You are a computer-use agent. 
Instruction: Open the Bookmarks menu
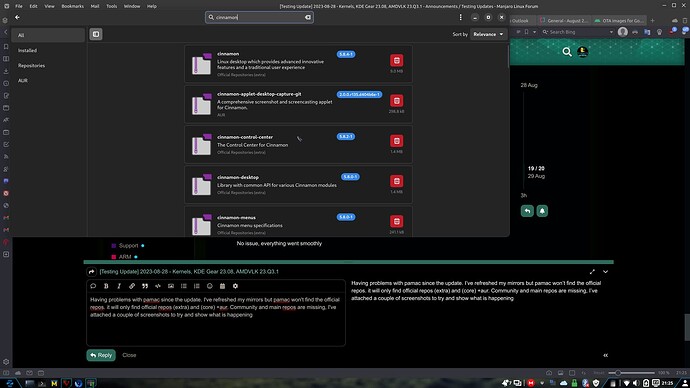pyautogui.click(x=72, y=6)
